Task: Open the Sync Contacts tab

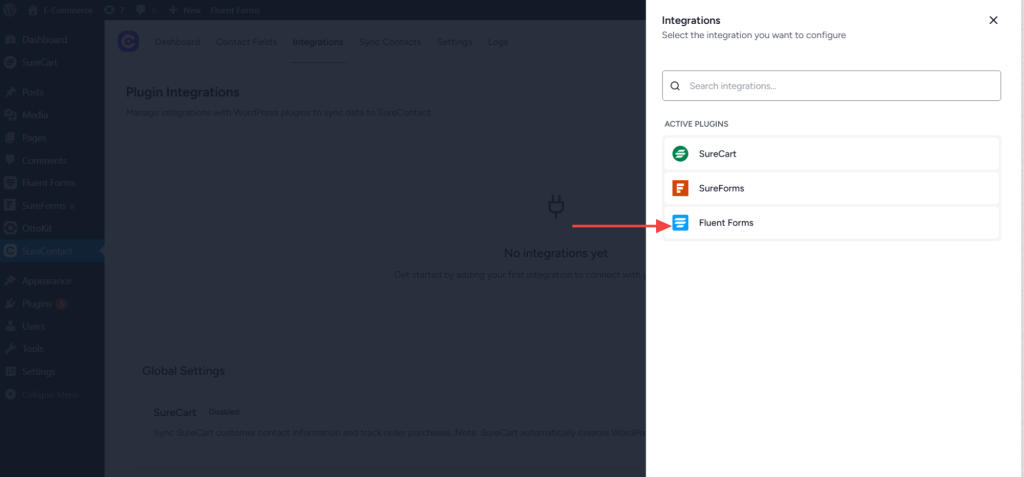Action: pyautogui.click(x=390, y=42)
